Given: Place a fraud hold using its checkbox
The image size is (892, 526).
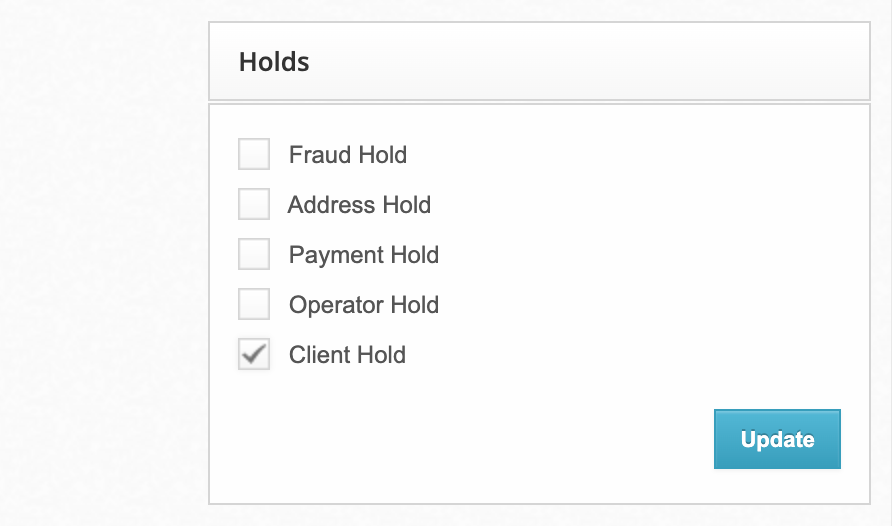Looking at the screenshot, I should point(254,154).
